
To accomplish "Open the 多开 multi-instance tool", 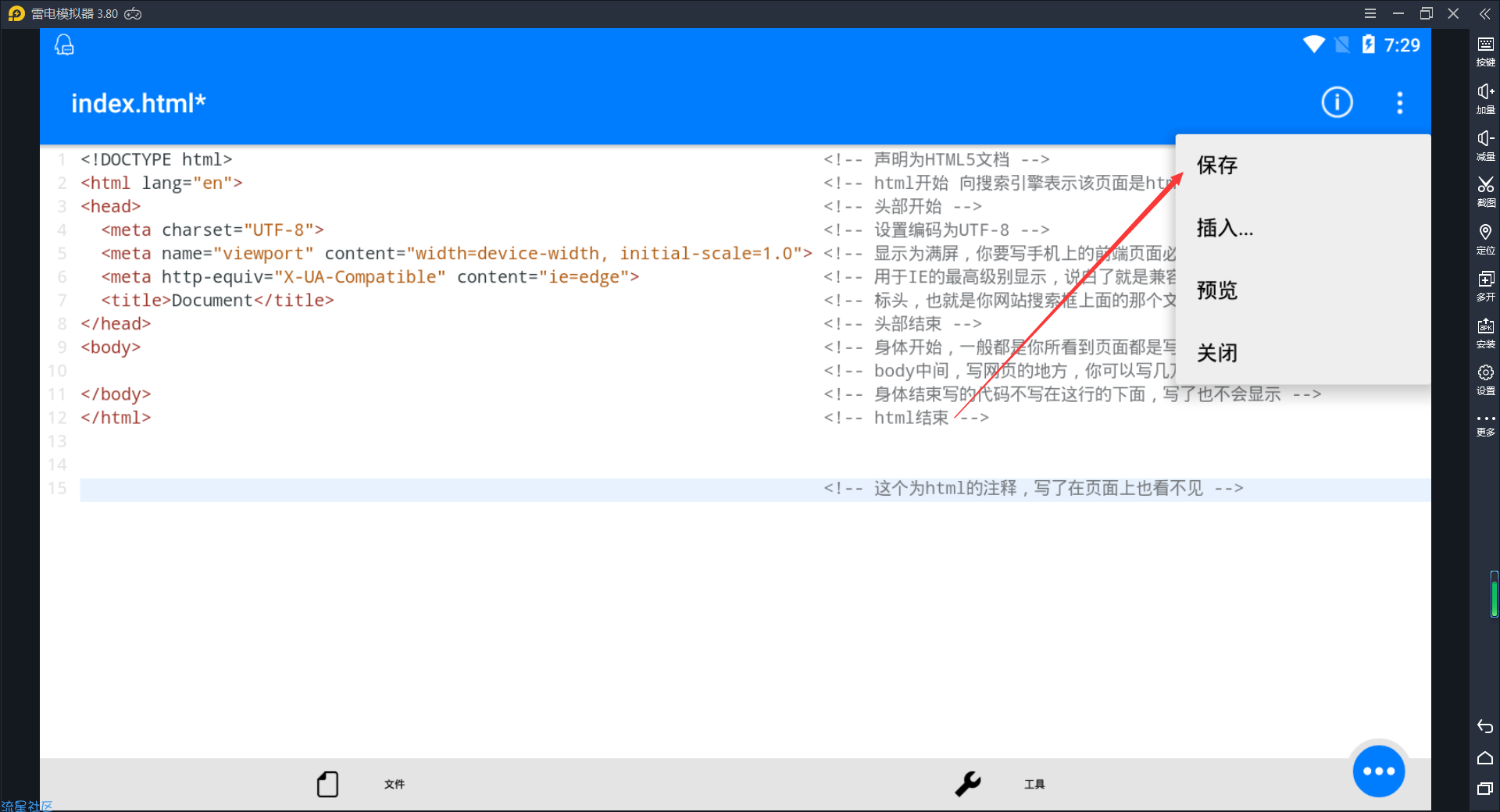I will pyautogui.click(x=1485, y=286).
